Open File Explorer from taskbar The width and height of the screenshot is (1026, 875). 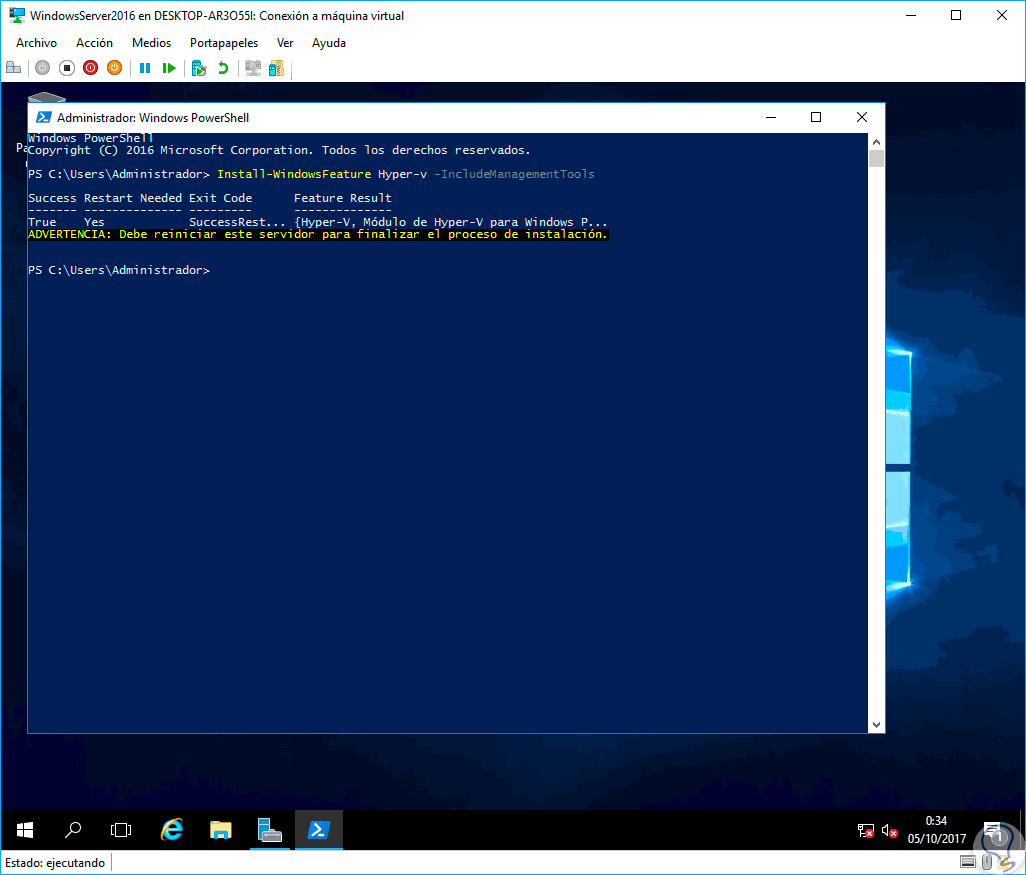[x=221, y=830]
